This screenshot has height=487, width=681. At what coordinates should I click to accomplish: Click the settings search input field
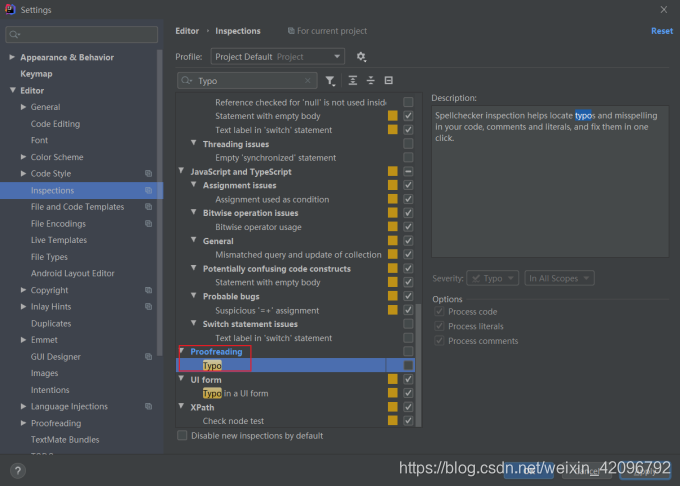(x=82, y=34)
